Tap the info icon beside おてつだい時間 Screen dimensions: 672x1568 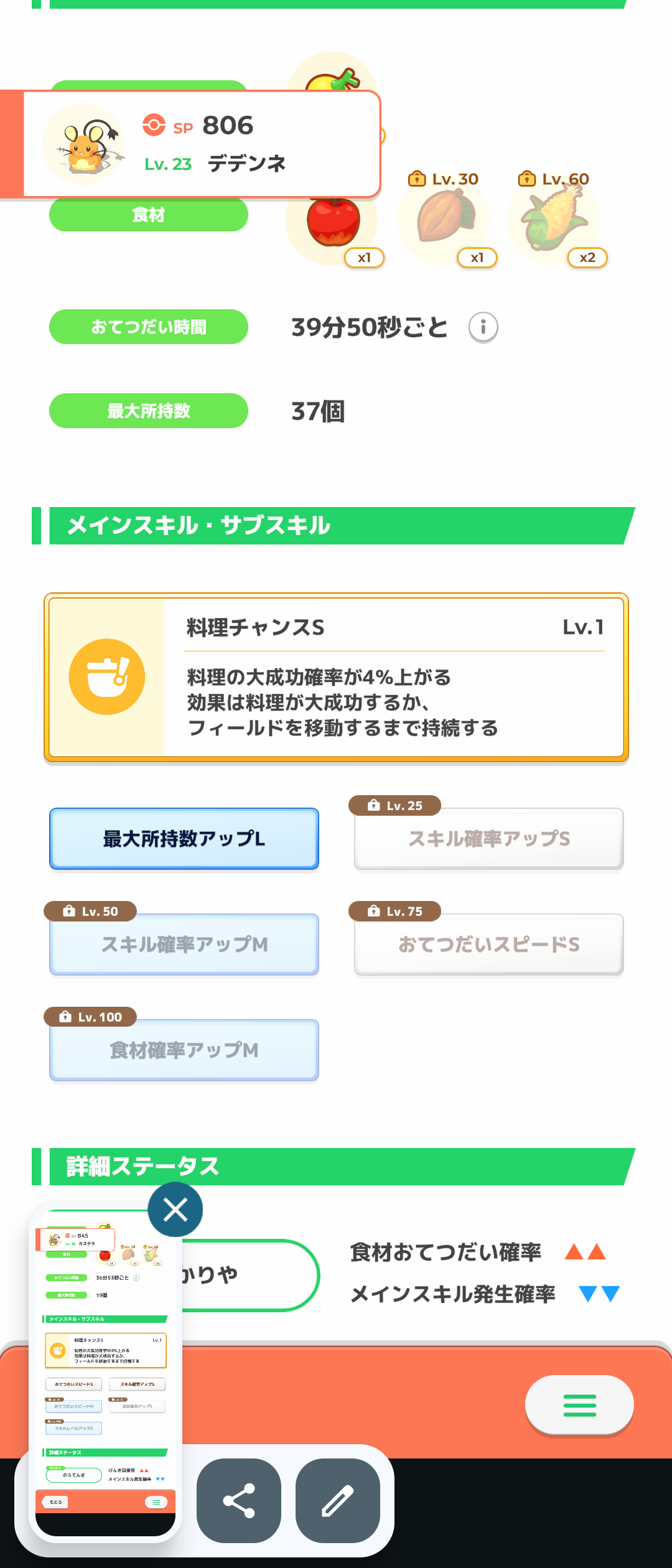(483, 327)
